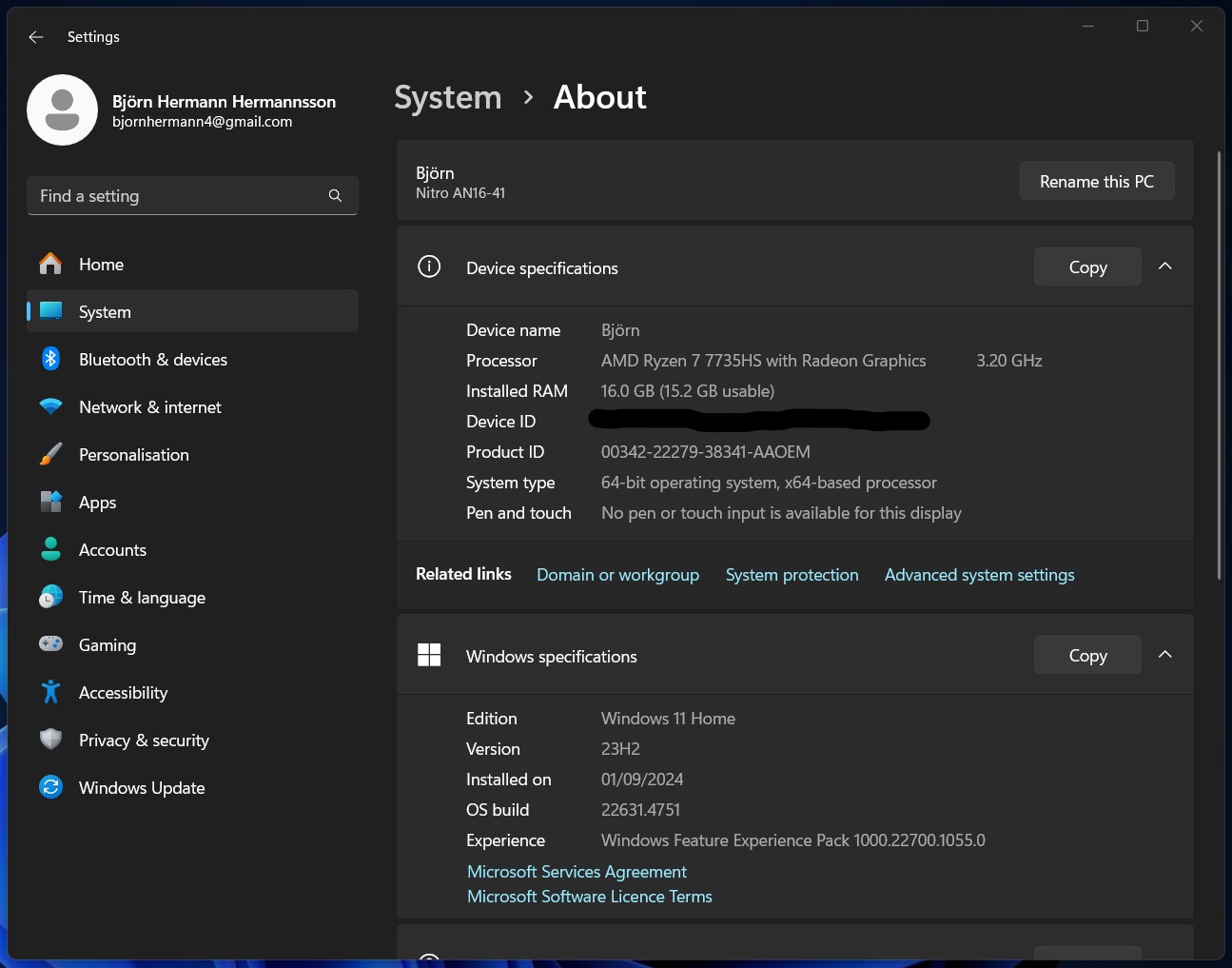Screen dimensions: 1232x968
Task: Click the Personalisation paintbrush icon
Action: pos(50,454)
